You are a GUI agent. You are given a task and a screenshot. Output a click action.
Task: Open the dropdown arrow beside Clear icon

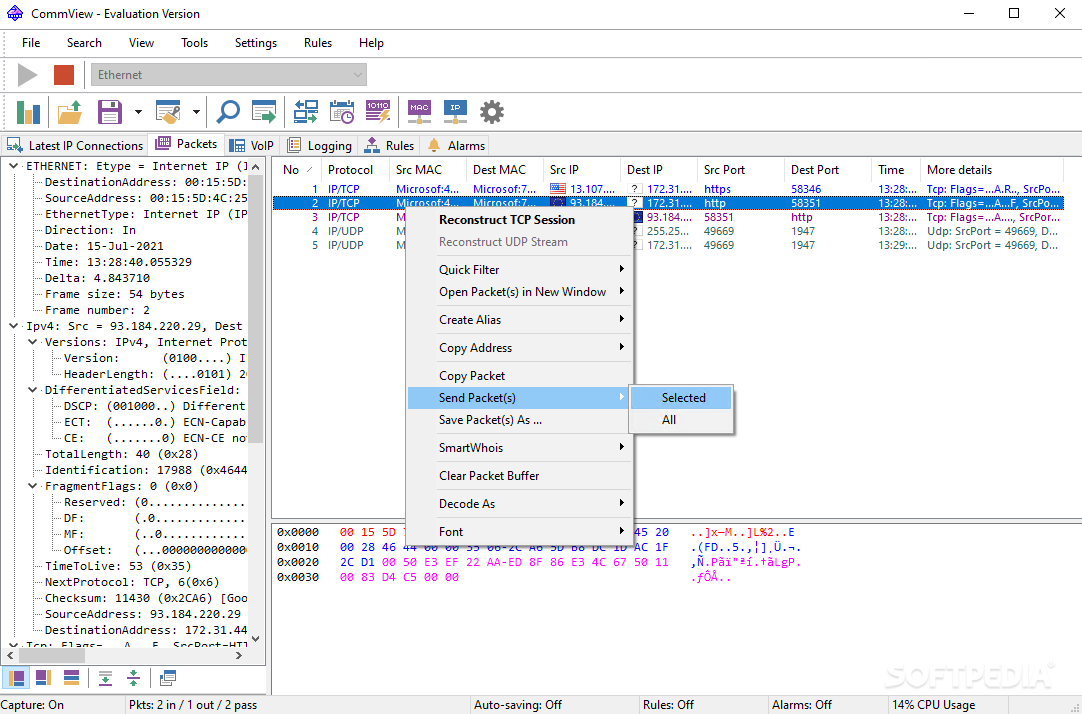[196, 112]
